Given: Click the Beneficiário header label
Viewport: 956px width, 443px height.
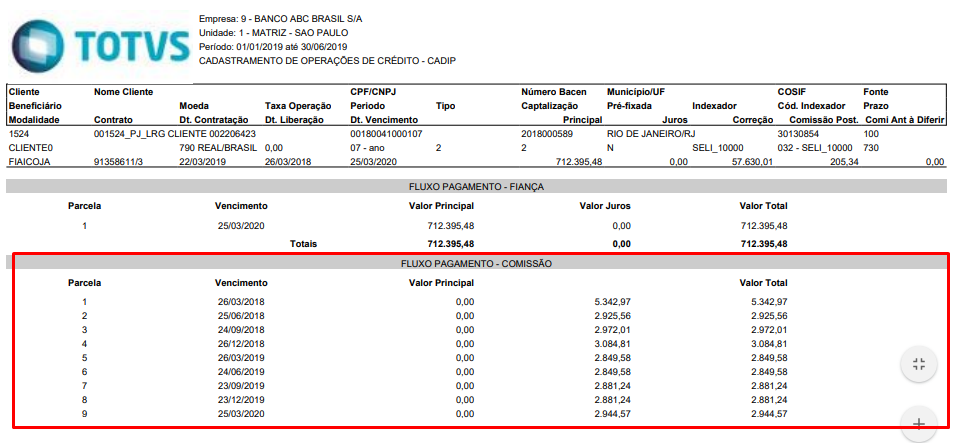Looking at the screenshot, I should pos(35,106).
